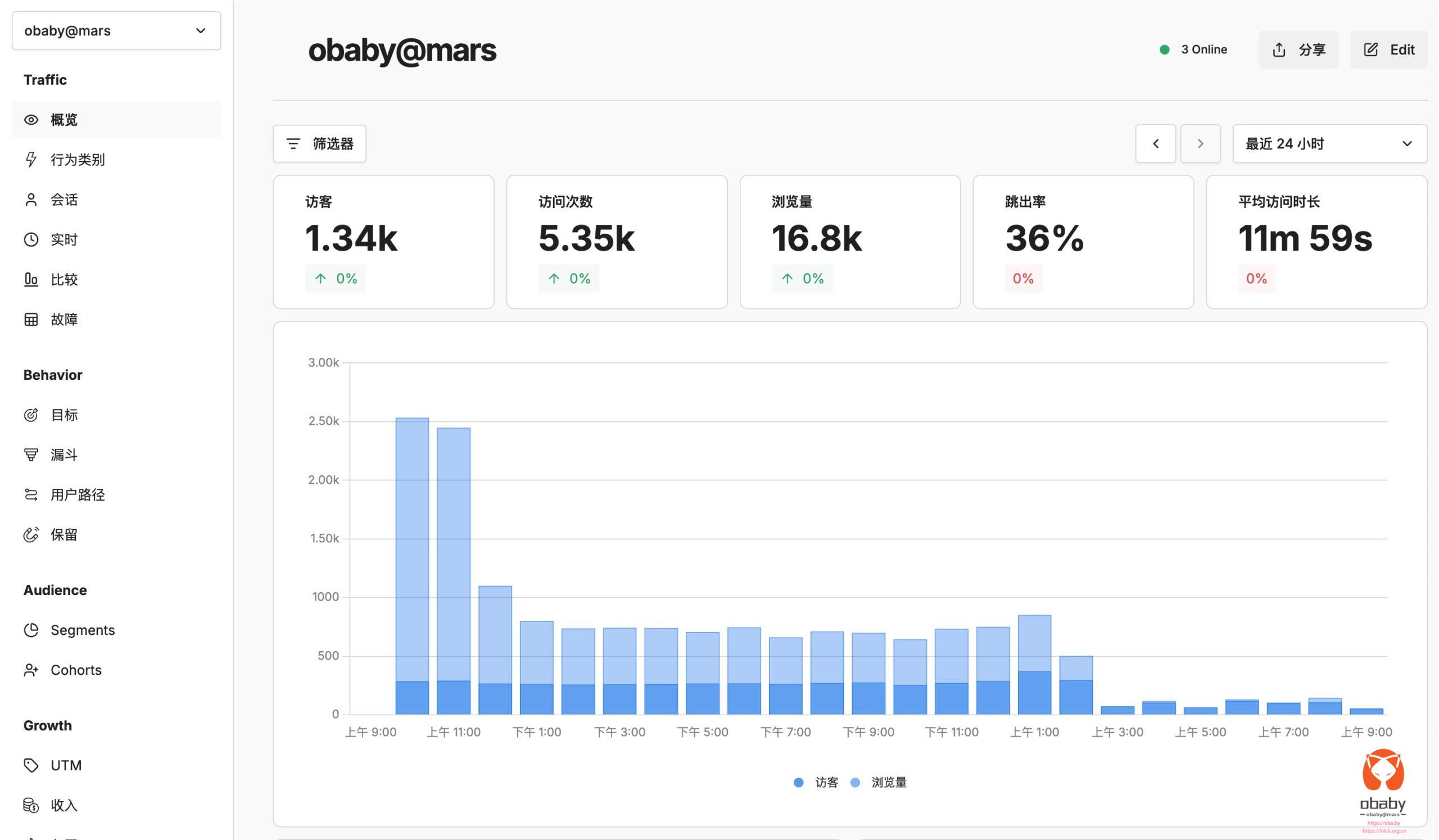Select the 跳出率 metric card

[1083, 242]
